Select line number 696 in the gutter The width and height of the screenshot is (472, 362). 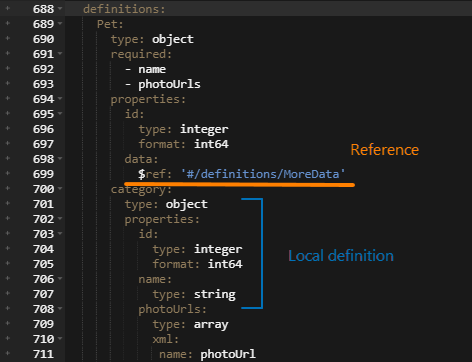[x=43, y=129]
